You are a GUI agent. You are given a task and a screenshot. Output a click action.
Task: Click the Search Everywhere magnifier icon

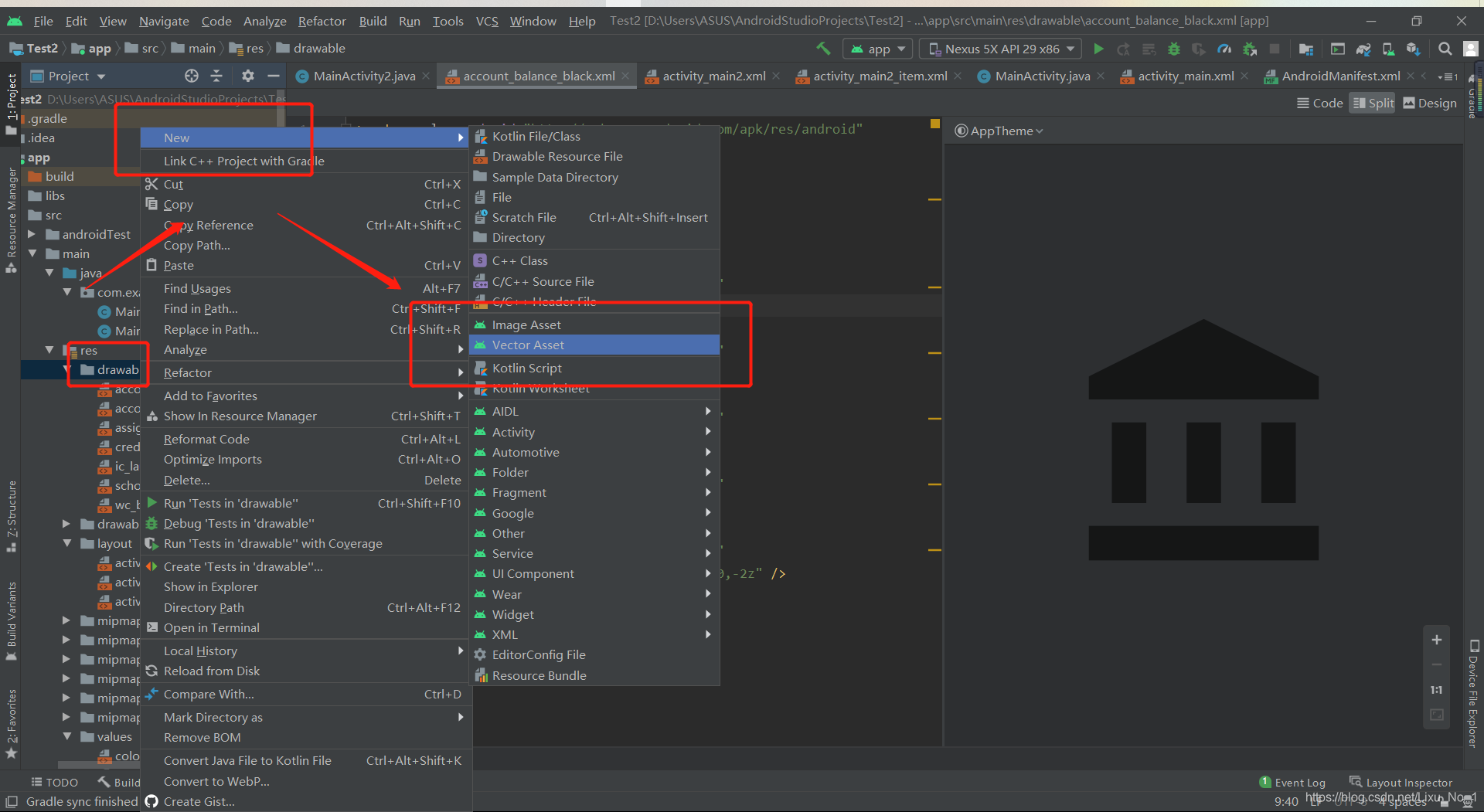click(1445, 49)
